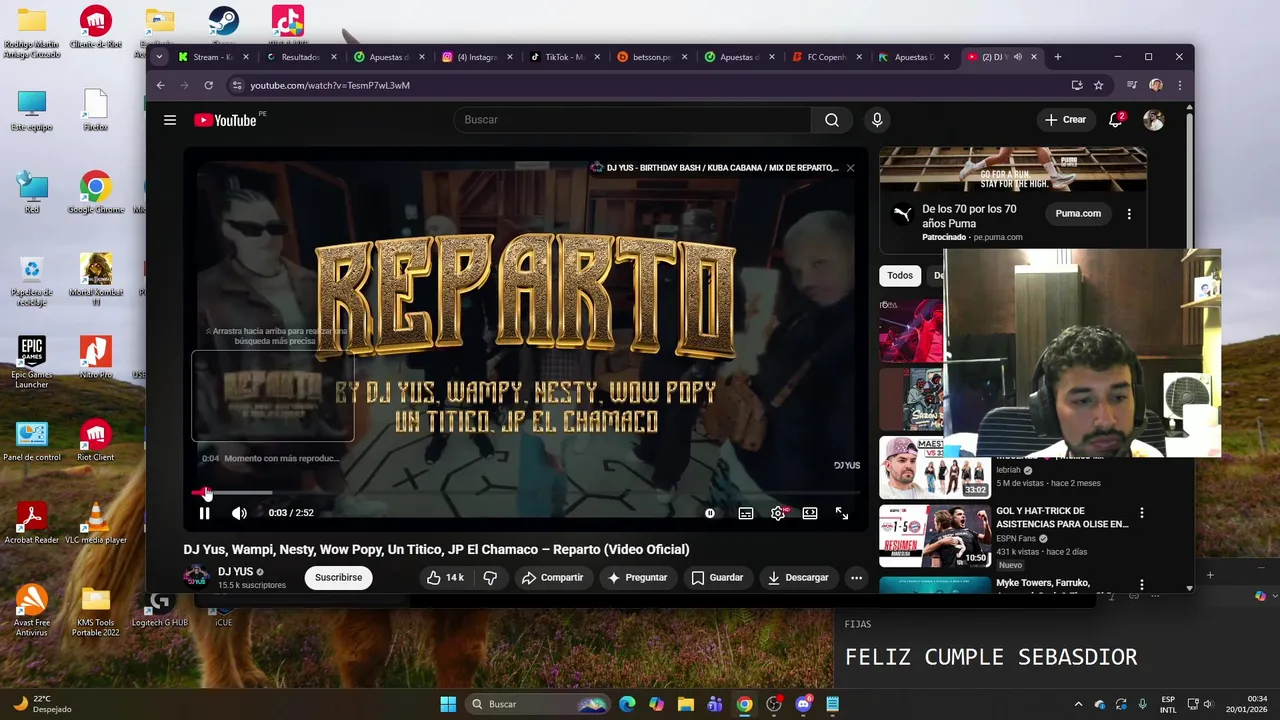Open Riot Client desktop icon
Image resolution: width=1280 pixels, height=720 pixels.
[96, 441]
